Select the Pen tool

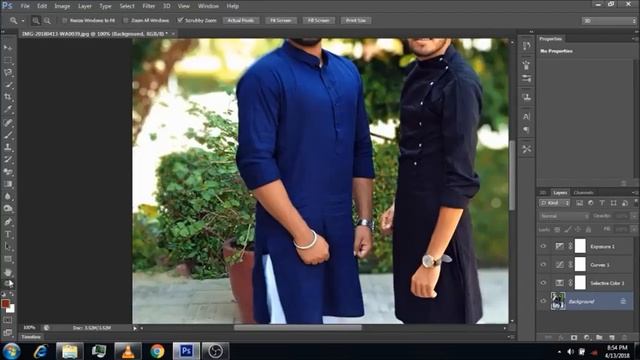(x=8, y=222)
